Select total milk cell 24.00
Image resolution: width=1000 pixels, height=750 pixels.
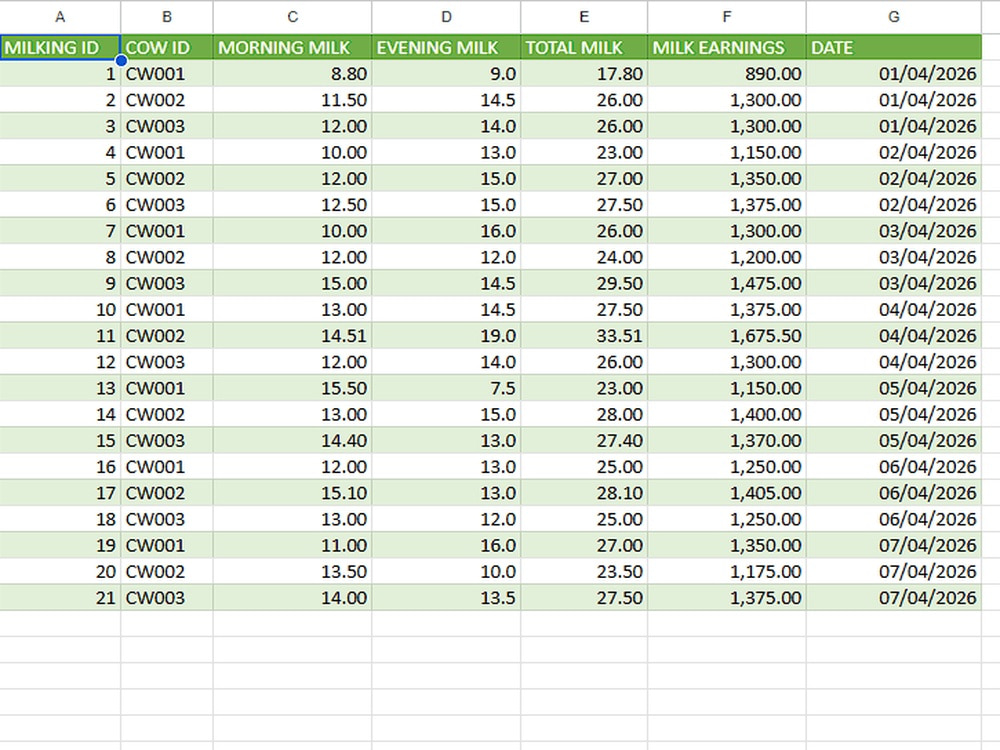click(x=584, y=257)
